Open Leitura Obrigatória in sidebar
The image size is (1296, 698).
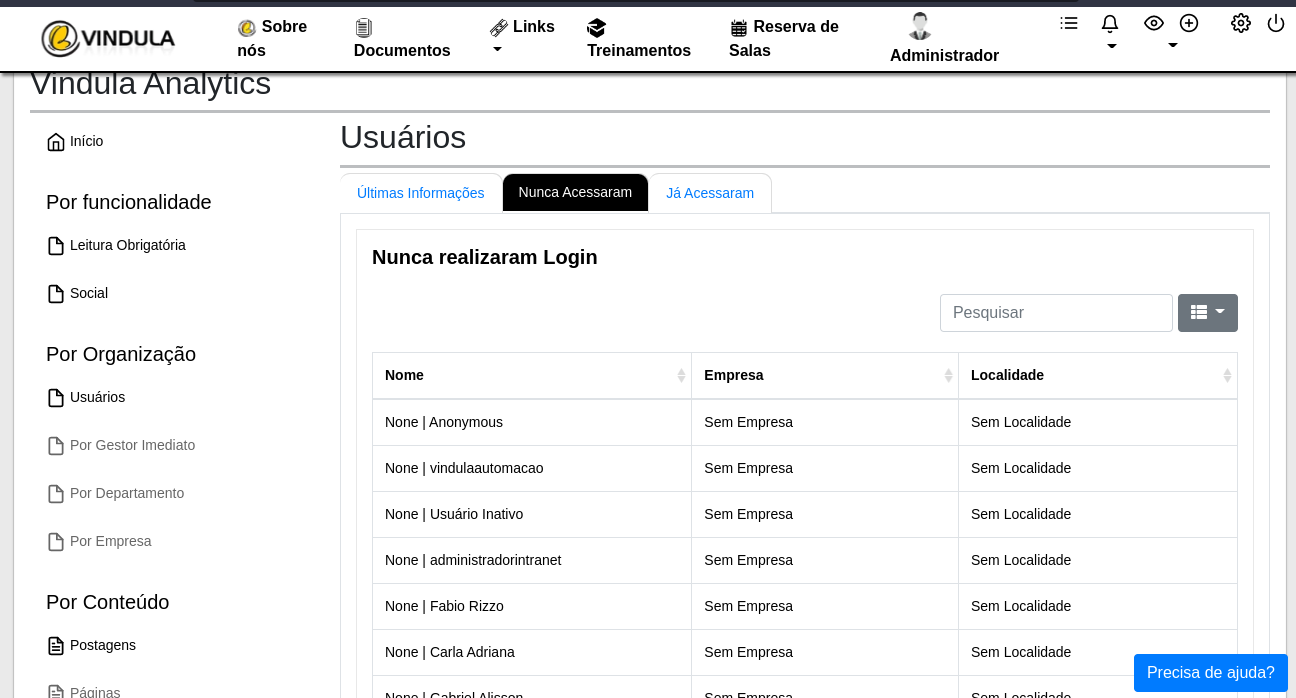pyautogui.click(x=127, y=246)
